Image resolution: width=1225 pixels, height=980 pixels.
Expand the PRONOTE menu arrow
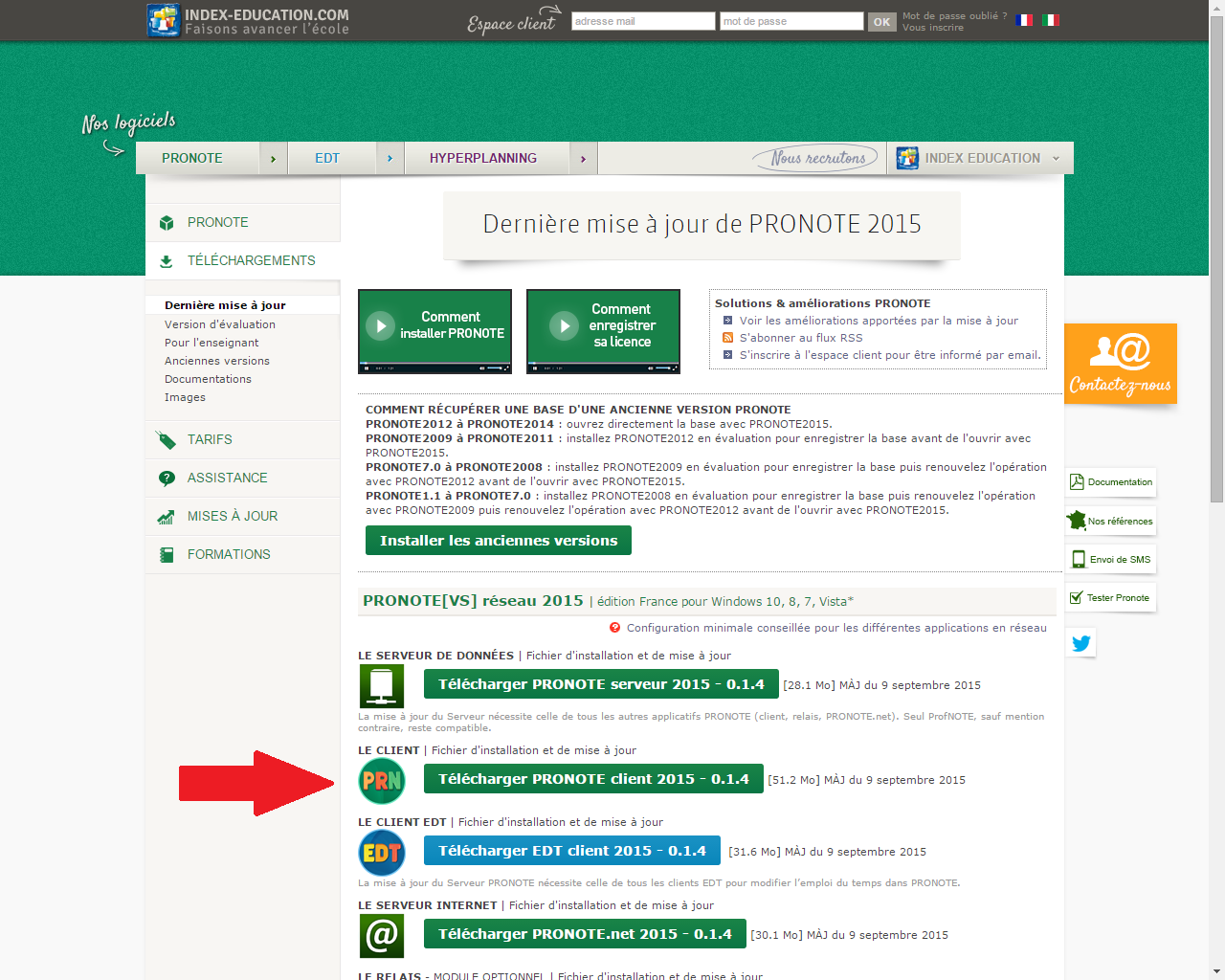coord(273,159)
